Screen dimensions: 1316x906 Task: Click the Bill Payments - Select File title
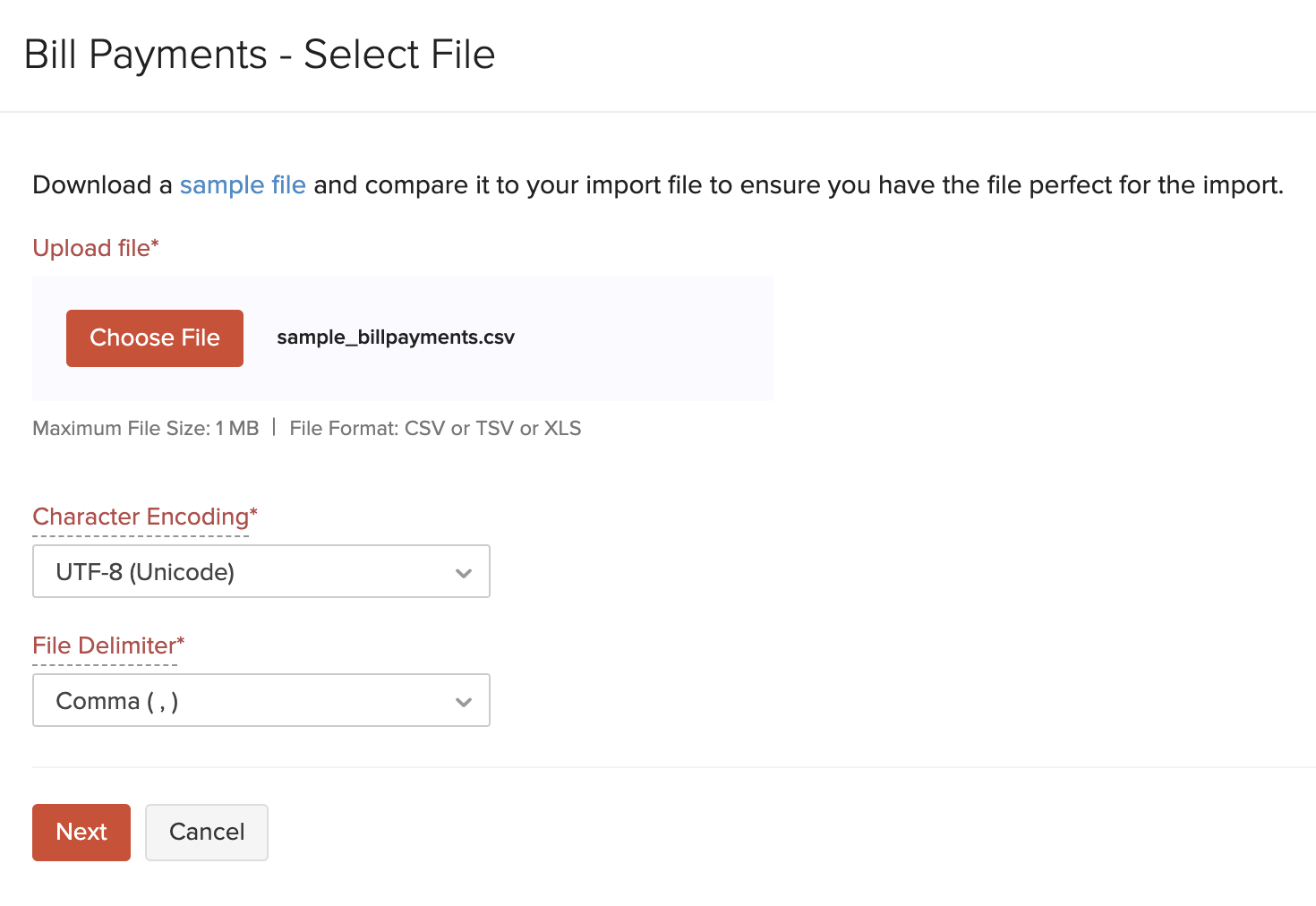click(262, 55)
